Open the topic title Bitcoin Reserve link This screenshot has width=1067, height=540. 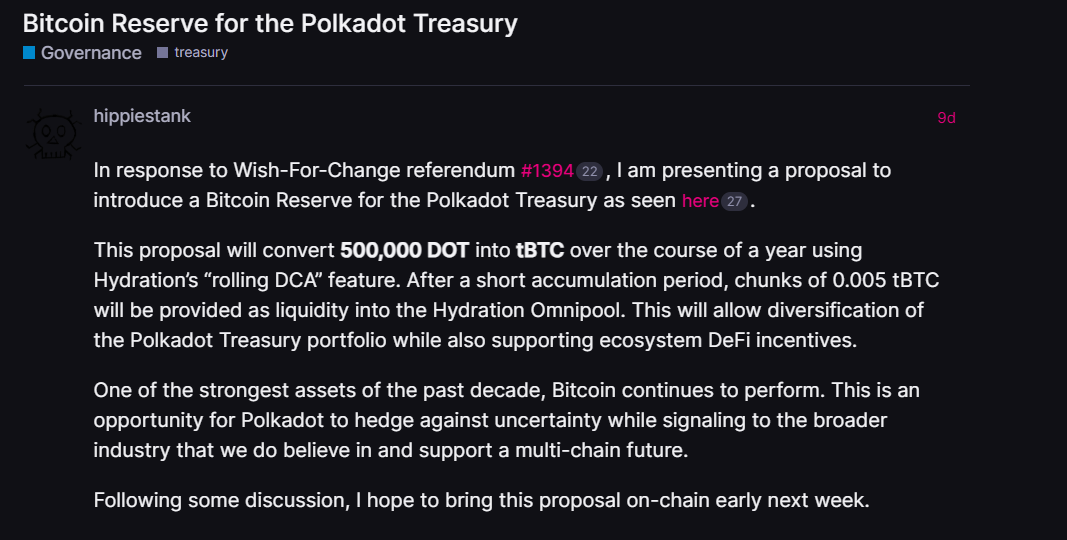point(270,23)
